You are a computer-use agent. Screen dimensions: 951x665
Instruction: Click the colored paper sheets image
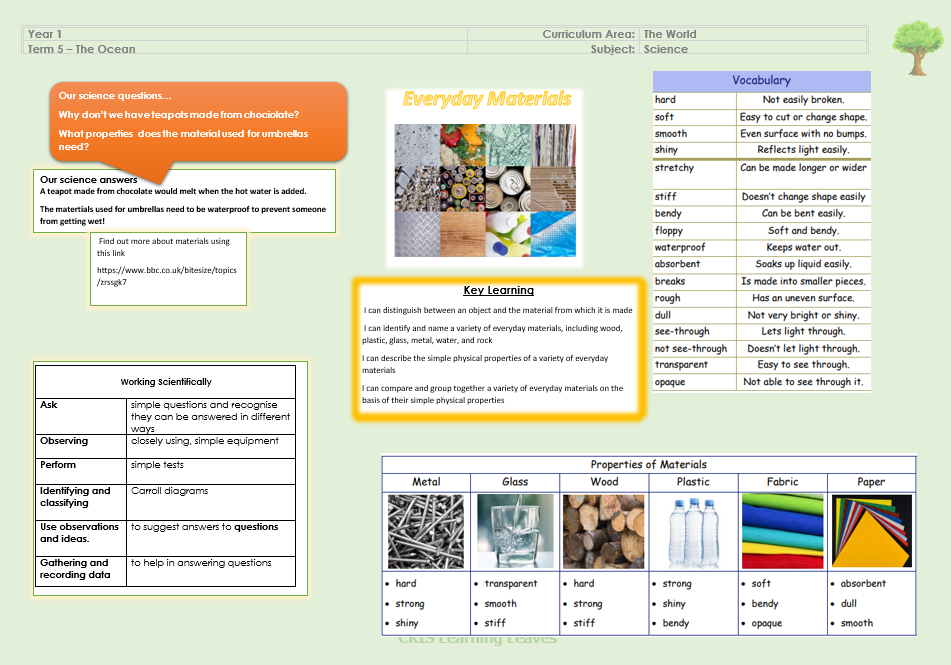pyautogui.click(x=871, y=531)
